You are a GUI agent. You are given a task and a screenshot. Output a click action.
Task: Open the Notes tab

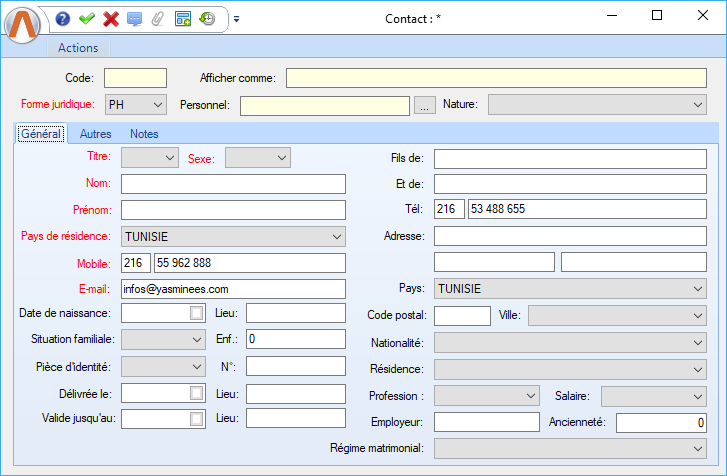144,134
